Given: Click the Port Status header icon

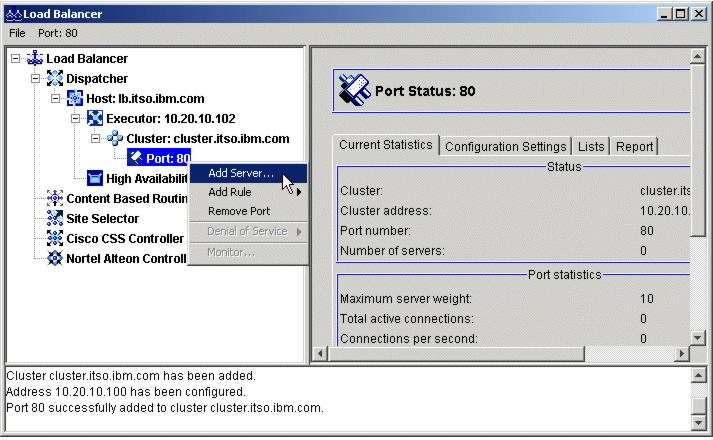Looking at the screenshot, I should click(354, 90).
